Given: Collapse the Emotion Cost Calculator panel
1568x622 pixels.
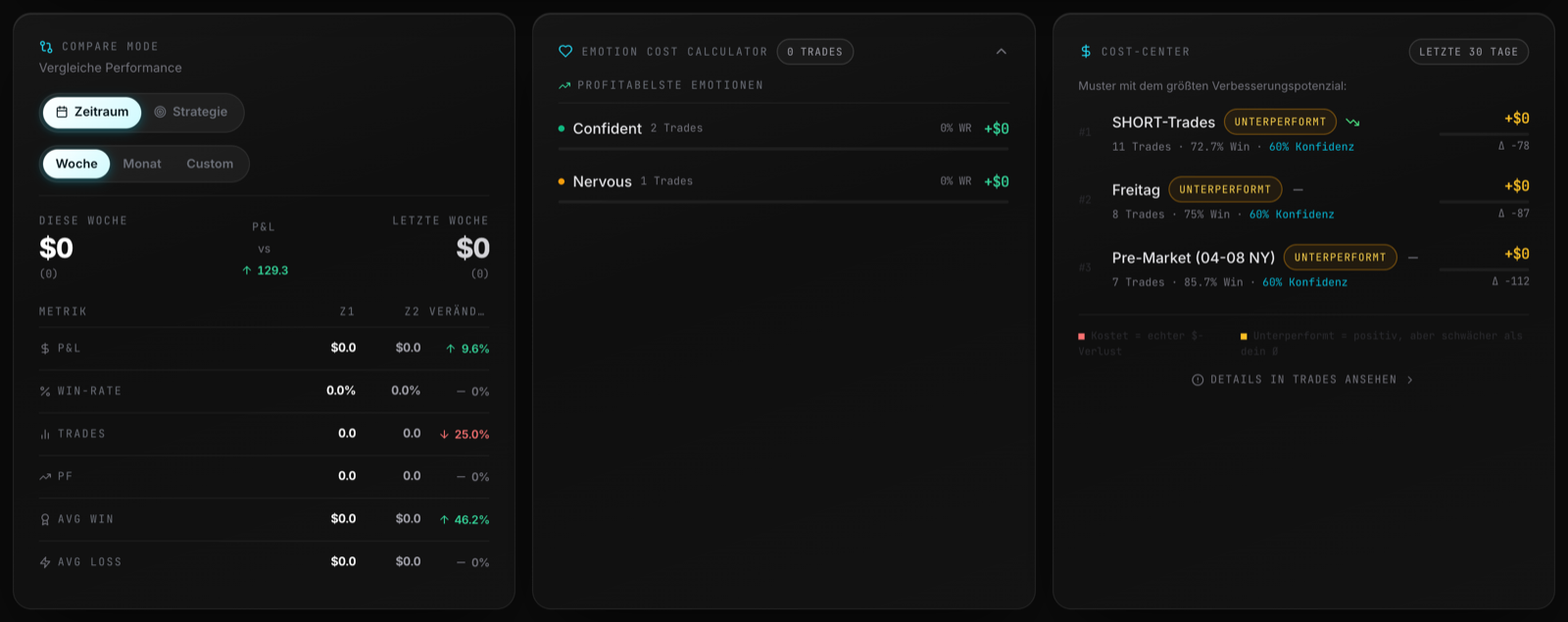Looking at the screenshot, I should pyautogui.click(x=1001, y=52).
